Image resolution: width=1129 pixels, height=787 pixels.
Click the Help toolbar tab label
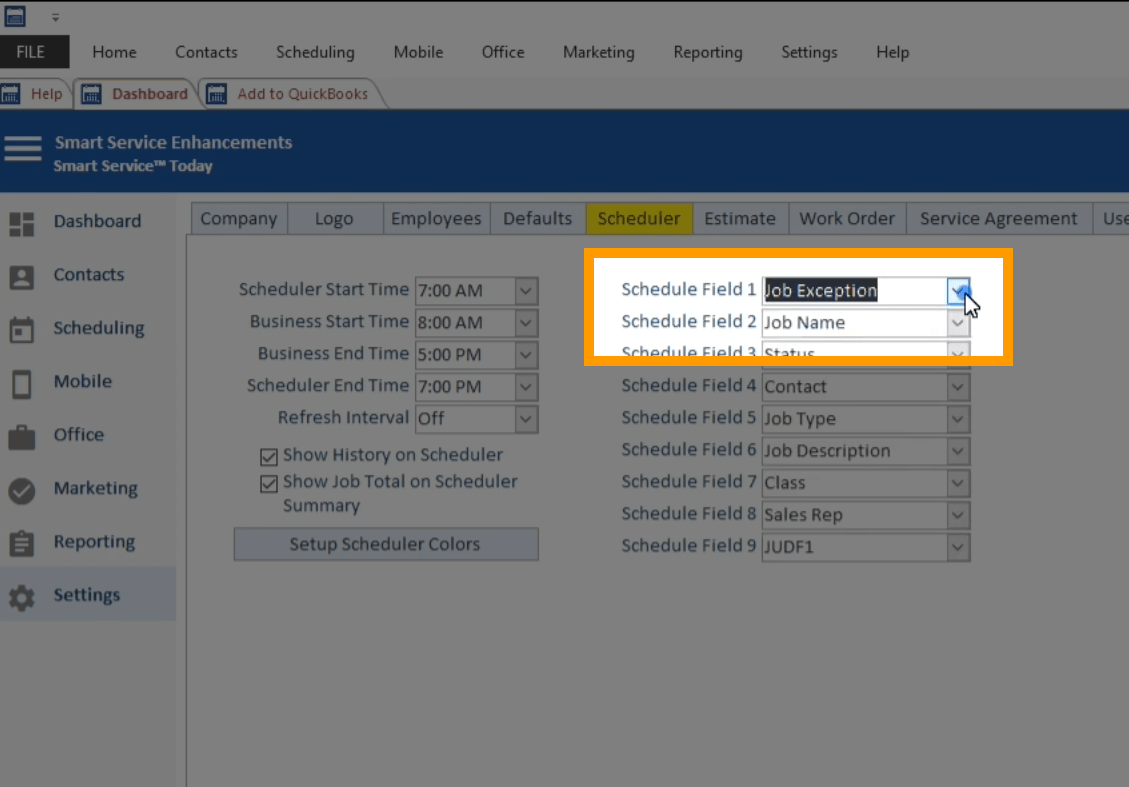tap(47, 94)
